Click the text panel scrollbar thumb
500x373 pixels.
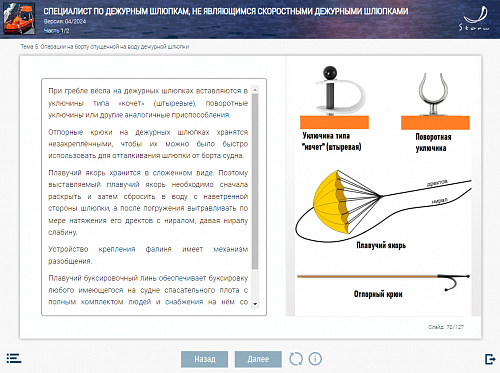[255, 181]
